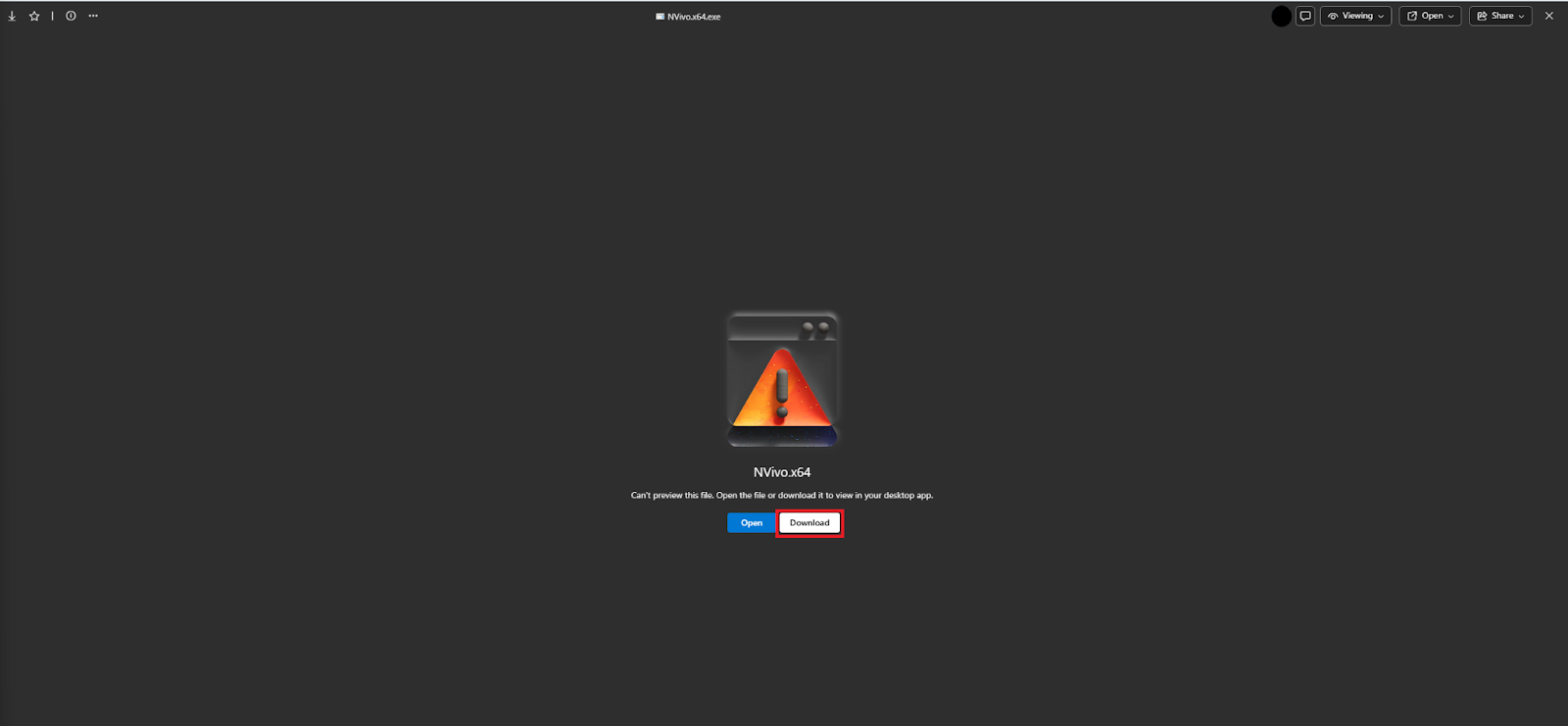
Task: Open the comments pane speech bubble icon
Action: [1305, 17]
